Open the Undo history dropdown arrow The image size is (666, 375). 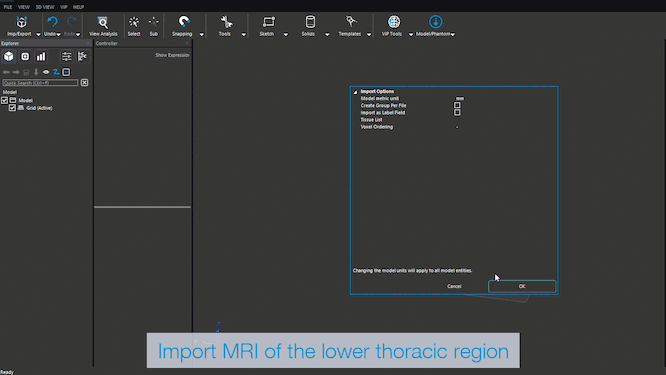coord(59,34)
